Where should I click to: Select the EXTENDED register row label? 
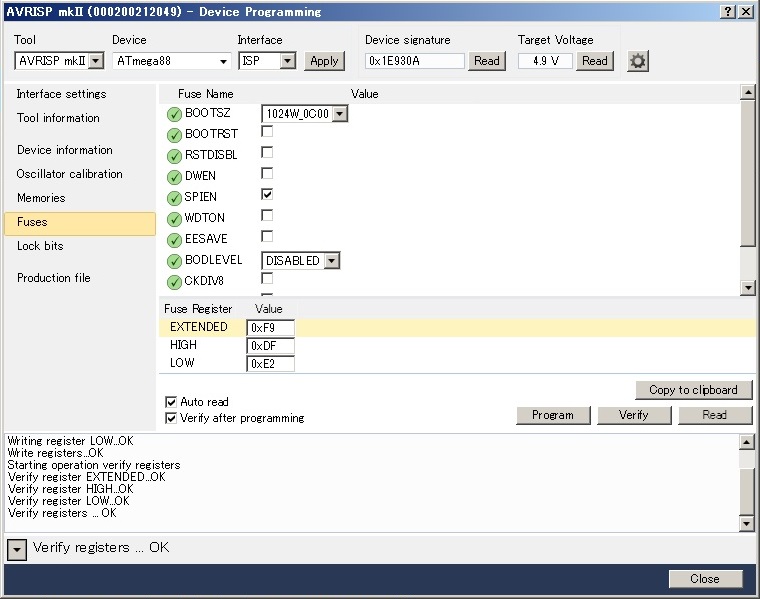tap(198, 327)
